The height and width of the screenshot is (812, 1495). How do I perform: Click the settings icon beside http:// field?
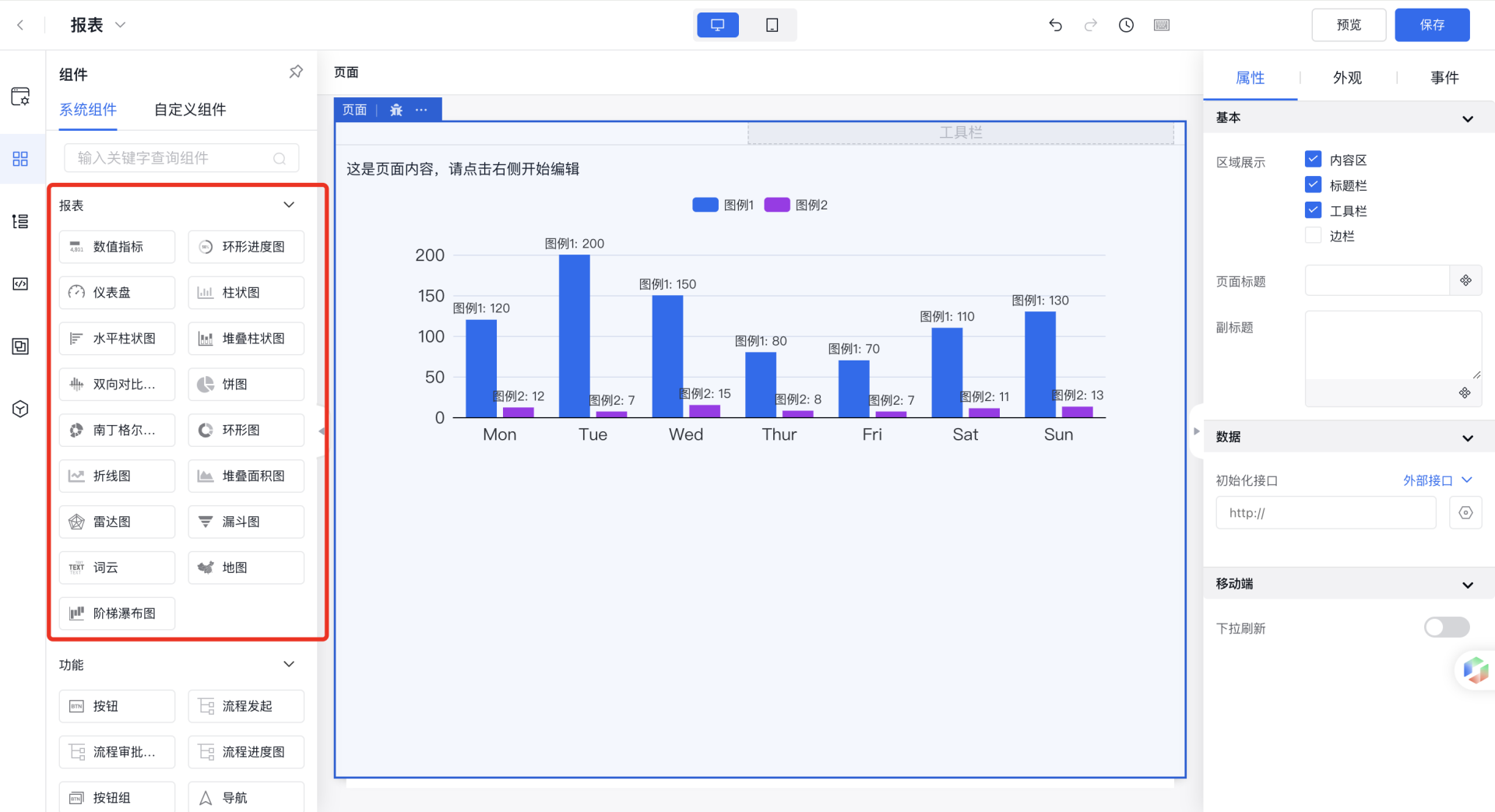point(1465,513)
